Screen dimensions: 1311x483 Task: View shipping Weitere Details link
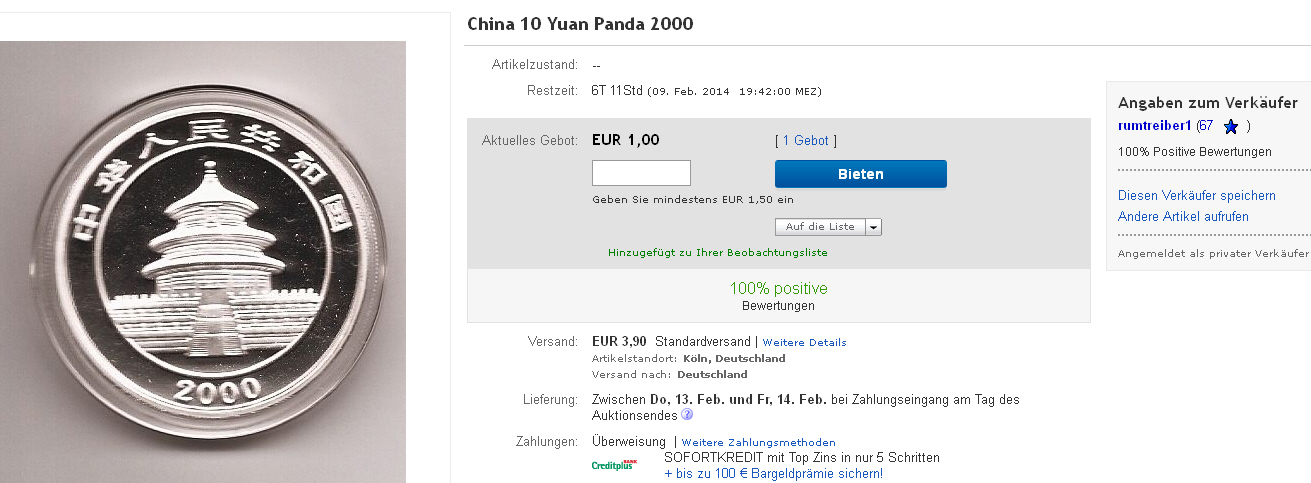[x=804, y=342]
